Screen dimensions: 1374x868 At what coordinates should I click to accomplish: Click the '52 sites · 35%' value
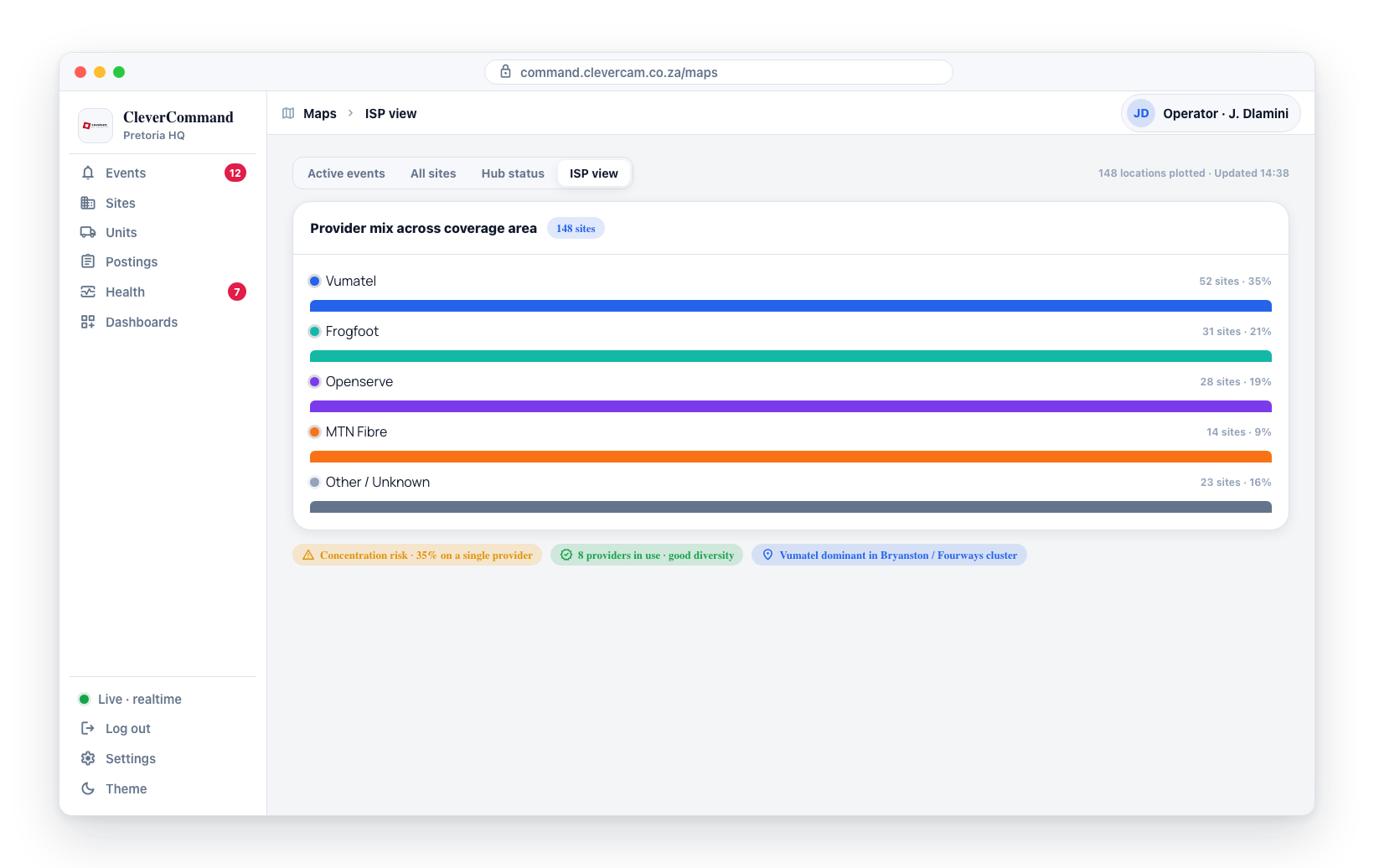(x=1235, y=282)
